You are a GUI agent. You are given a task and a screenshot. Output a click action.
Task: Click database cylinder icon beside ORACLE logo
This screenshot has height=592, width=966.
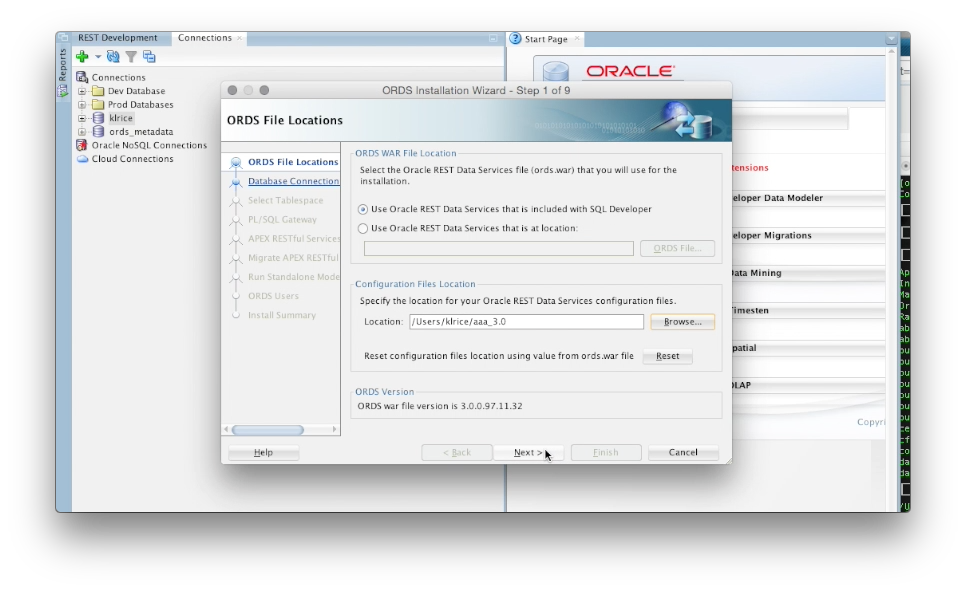pos(556,71)
